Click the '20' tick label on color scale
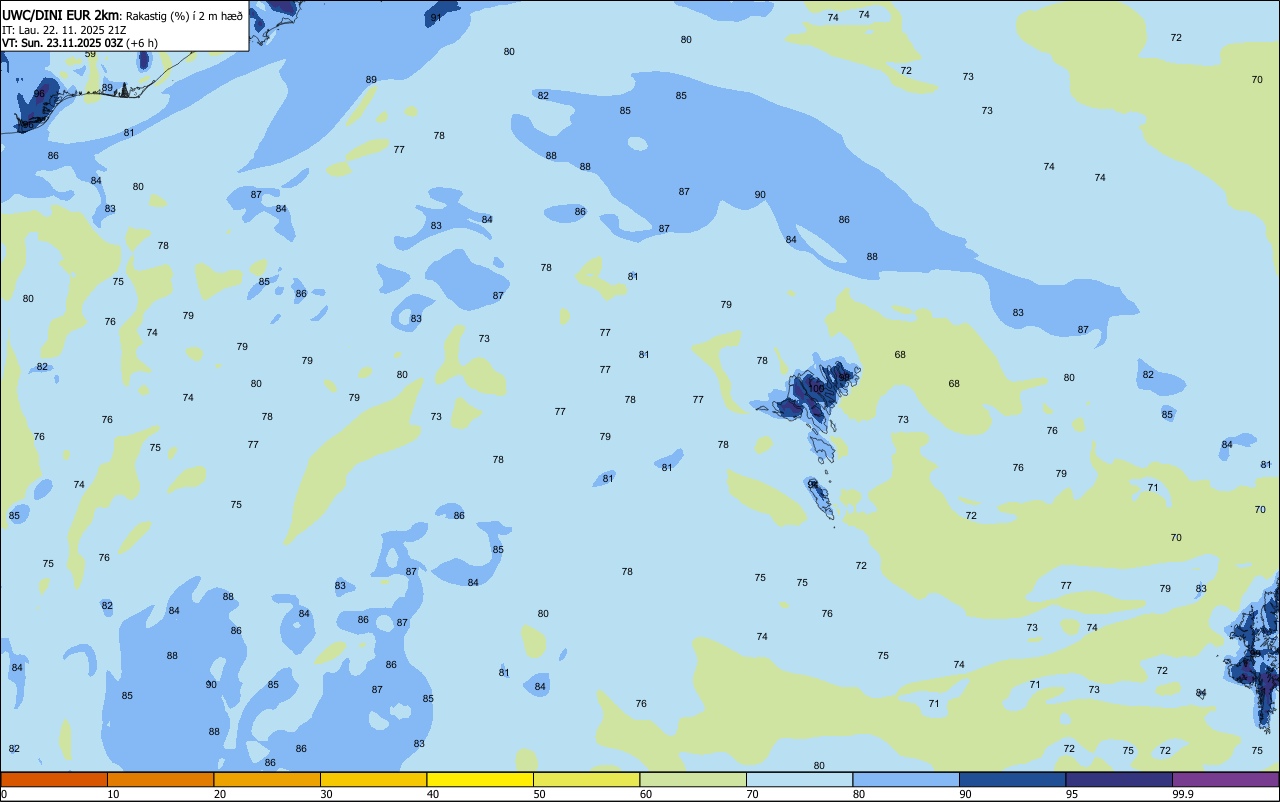The height and width of the screenshot is (802, 1280). (x=220, y=794)
